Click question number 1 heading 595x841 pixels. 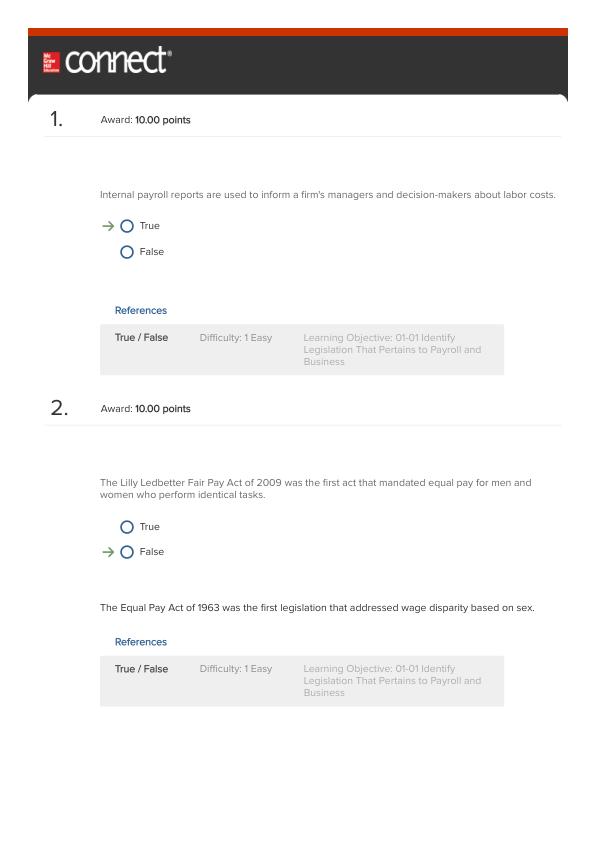(x=56, y=119)
